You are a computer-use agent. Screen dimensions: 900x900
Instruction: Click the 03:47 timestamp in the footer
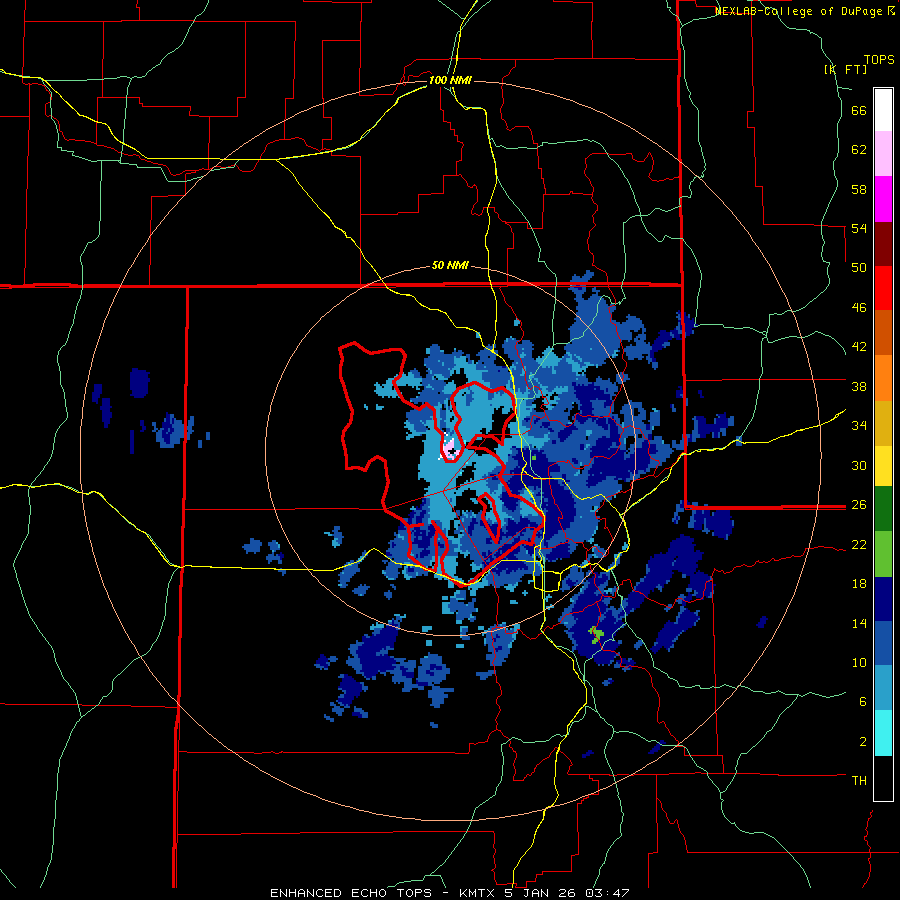pos(607,893)
